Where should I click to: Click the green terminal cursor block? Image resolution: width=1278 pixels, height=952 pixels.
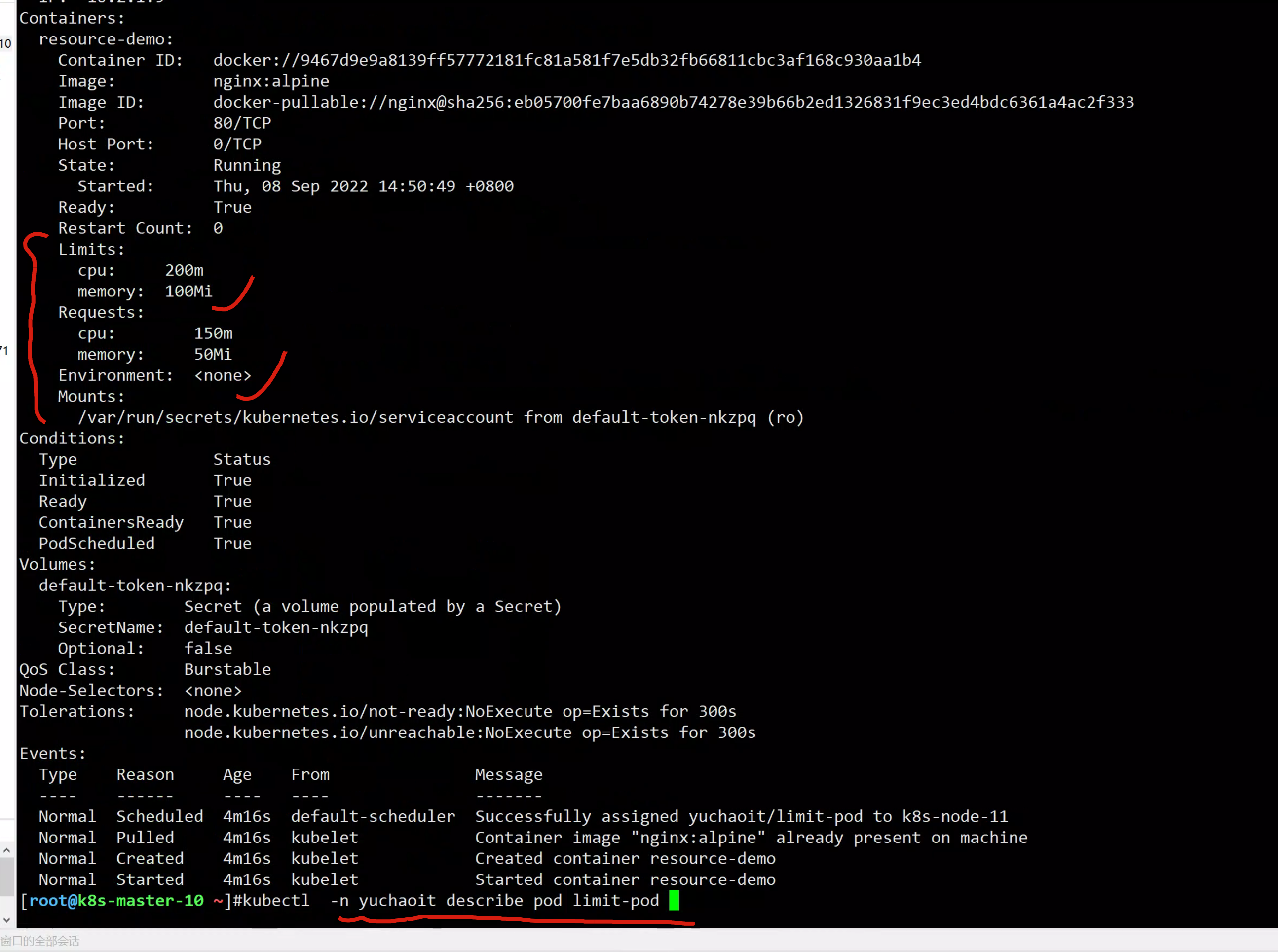pyautogui.click(x=674, y=900)
